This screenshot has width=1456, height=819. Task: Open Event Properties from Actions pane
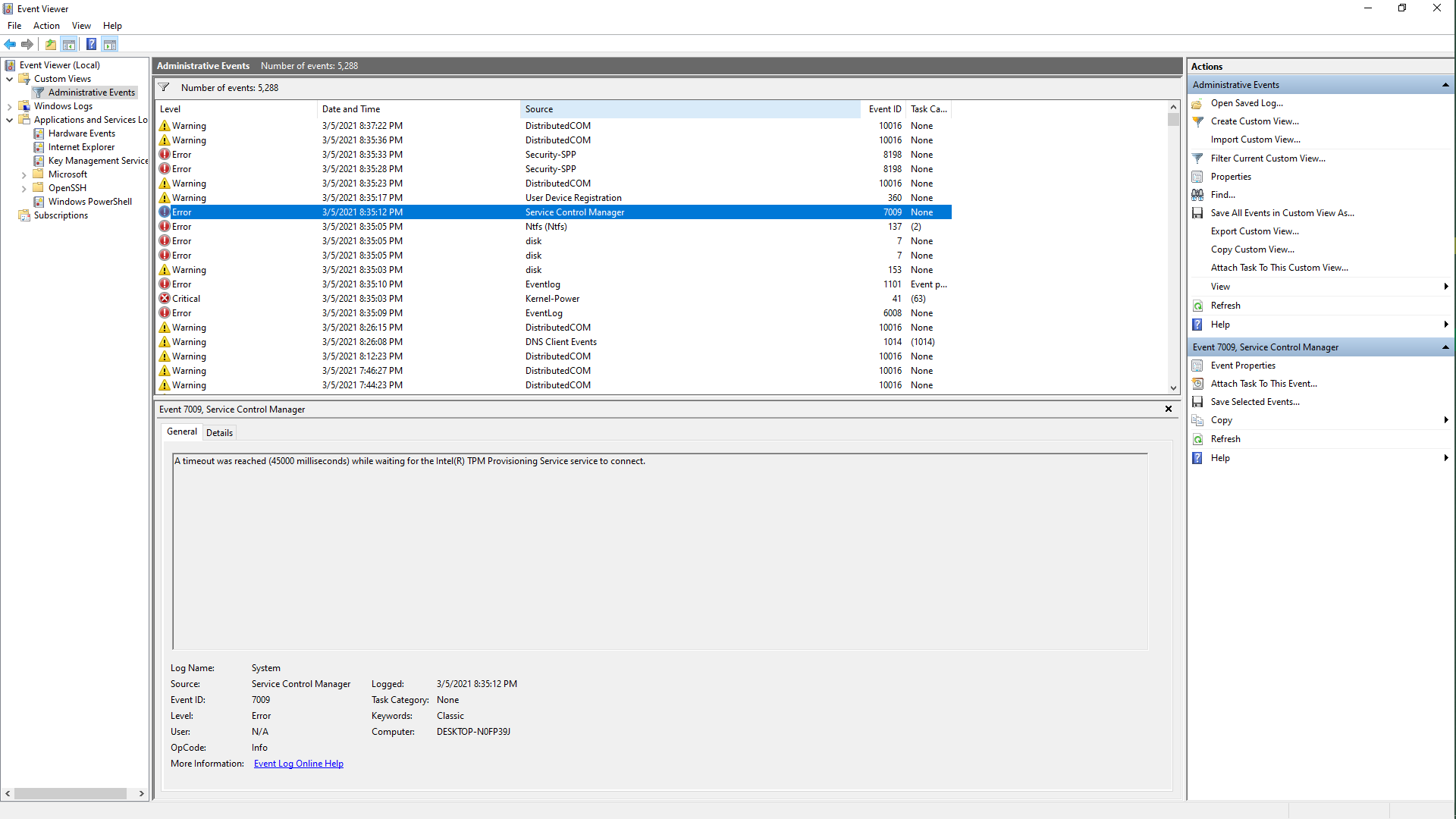click(x=1242, y=366)
